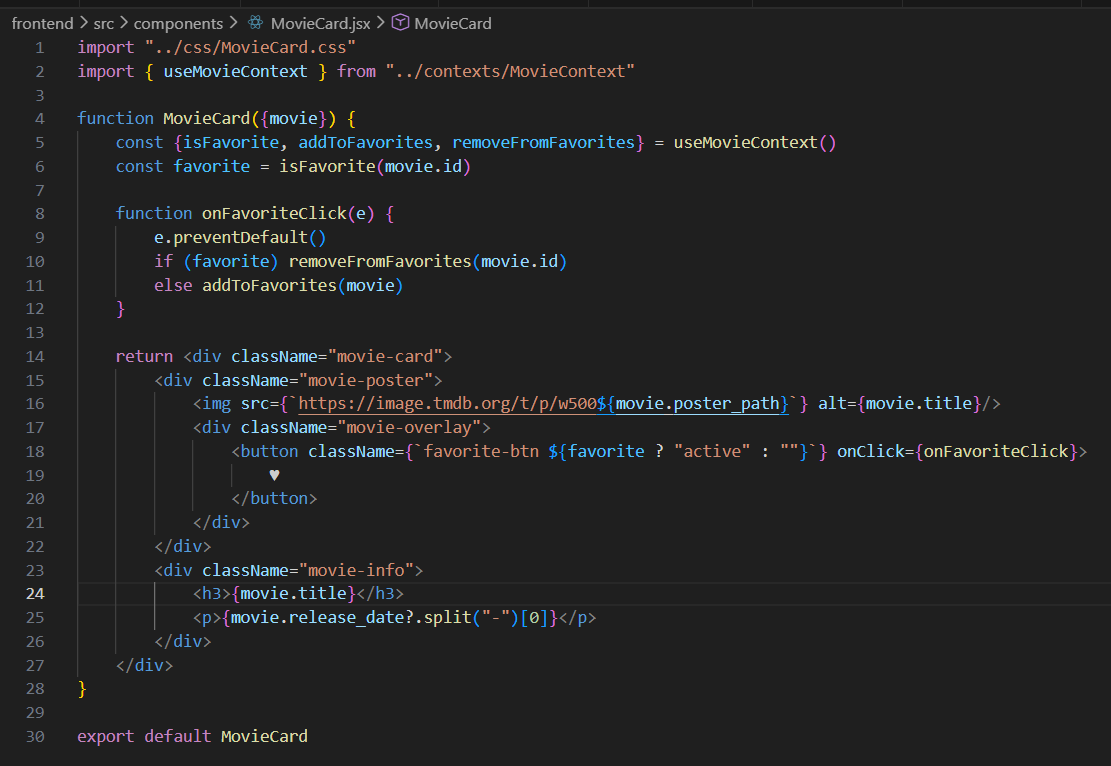The height and width of the screenshot is (766, 1111).
Task: Select line number 4 in the gutter
Action: pos(39,118)
